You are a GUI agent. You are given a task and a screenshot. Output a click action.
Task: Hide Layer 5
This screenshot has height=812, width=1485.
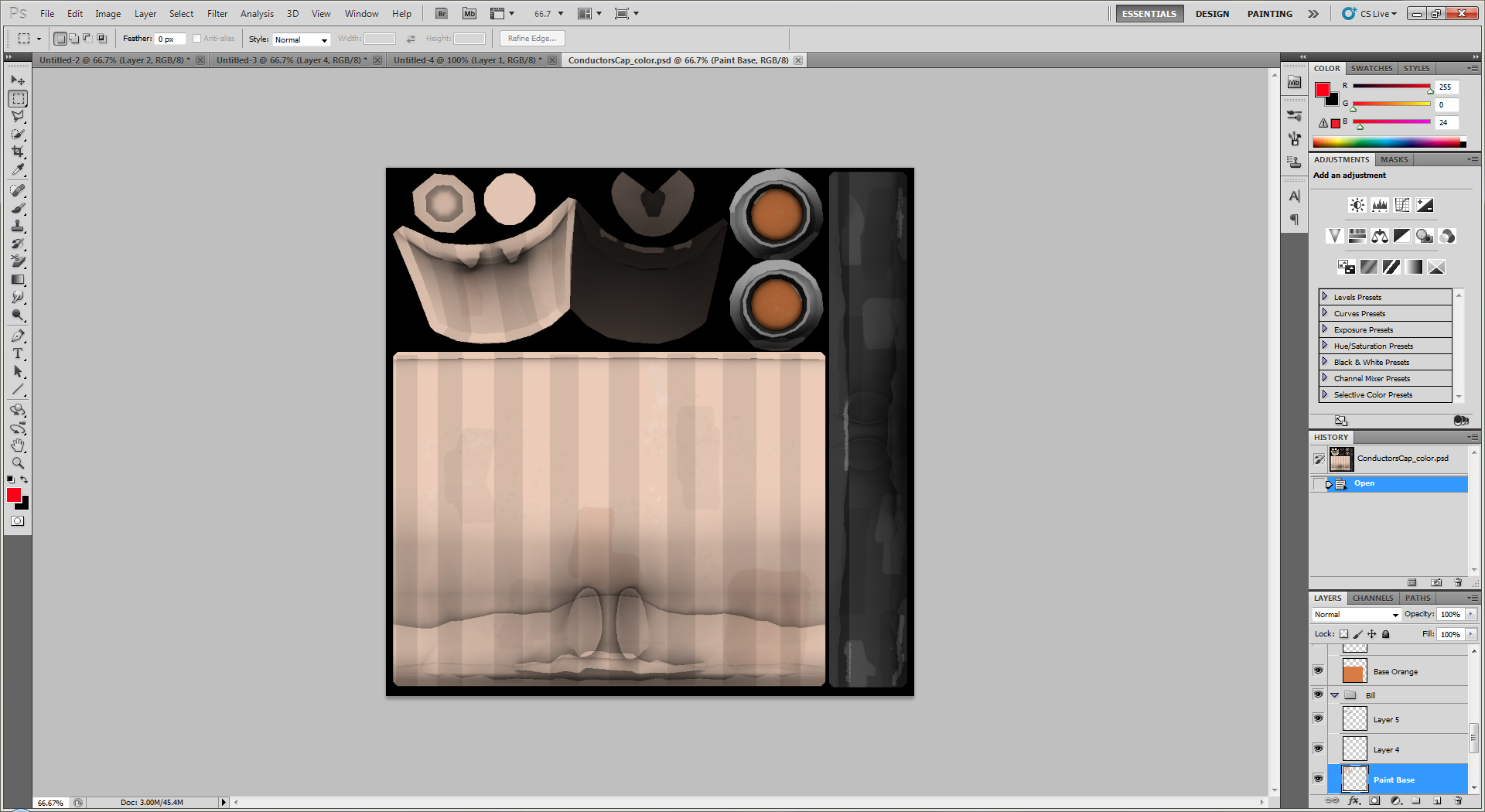(x=1319, y=718)
